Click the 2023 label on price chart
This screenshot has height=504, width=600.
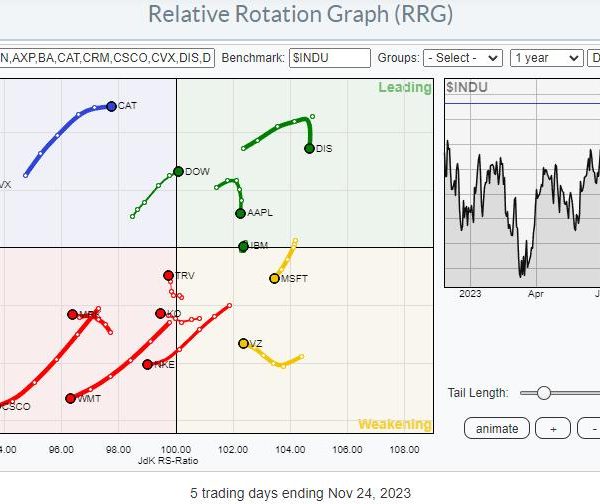[470, 294]
